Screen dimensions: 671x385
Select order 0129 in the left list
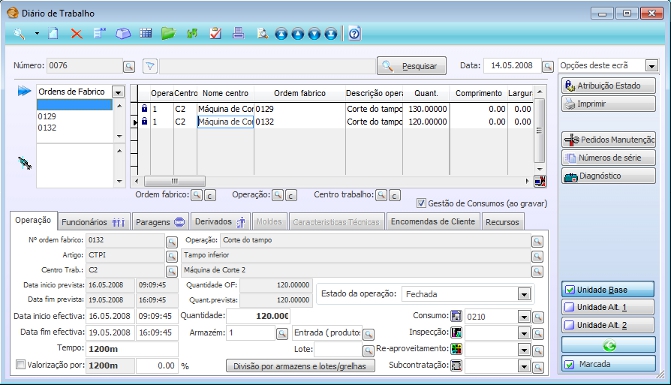coord(47,116)
